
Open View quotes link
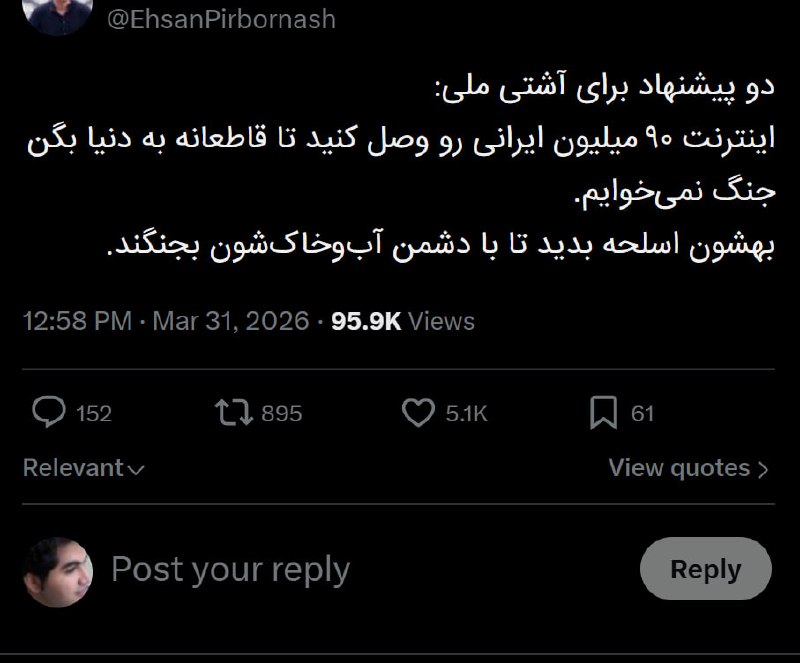[679, 468]
